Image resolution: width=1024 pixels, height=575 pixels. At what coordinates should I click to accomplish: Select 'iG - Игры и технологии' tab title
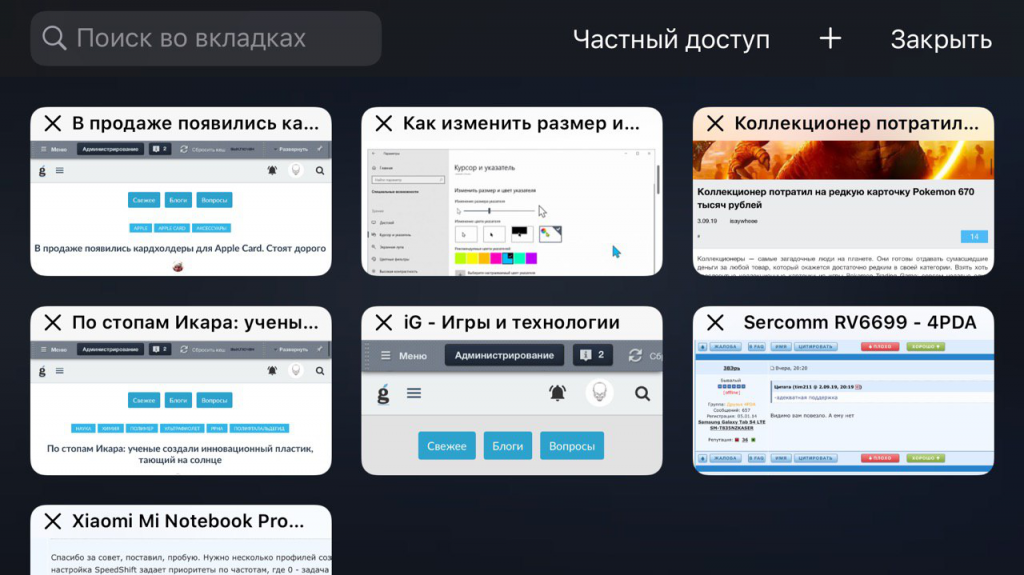pyautogui.click(x=511, y=322)
